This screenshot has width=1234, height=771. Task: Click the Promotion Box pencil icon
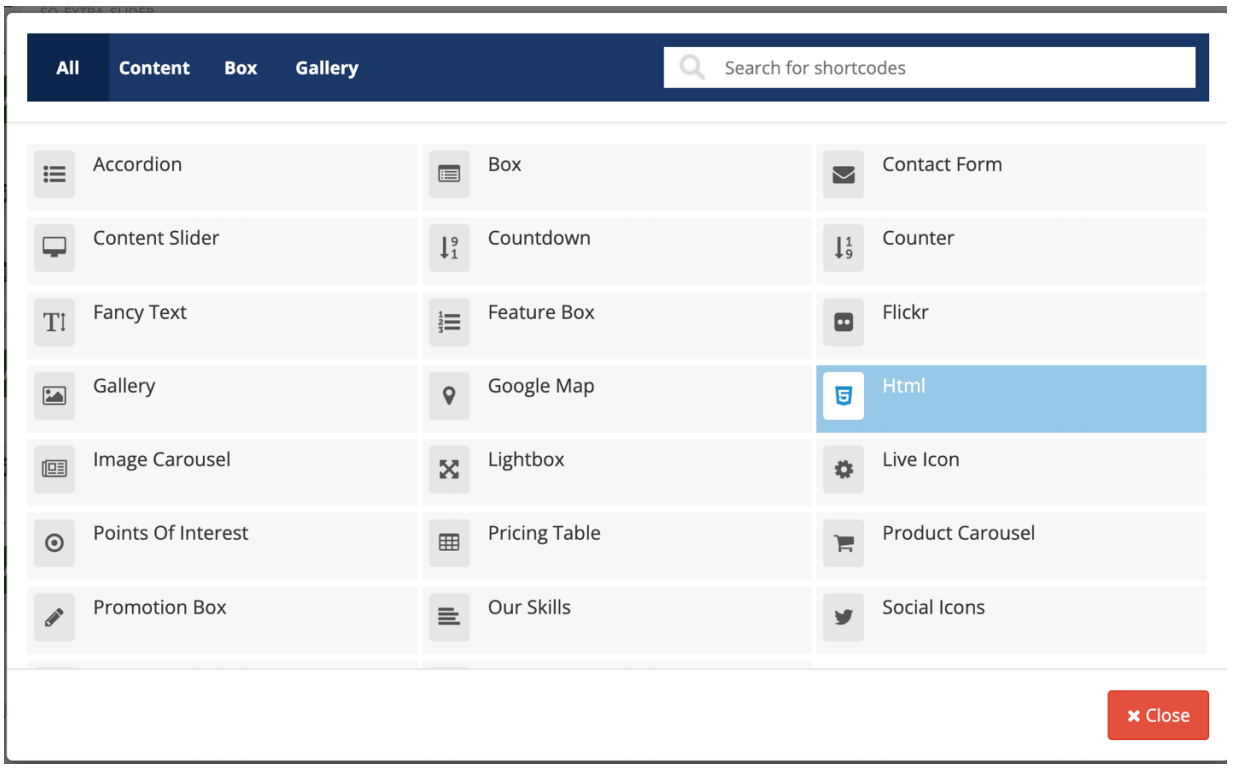point(54,617)
